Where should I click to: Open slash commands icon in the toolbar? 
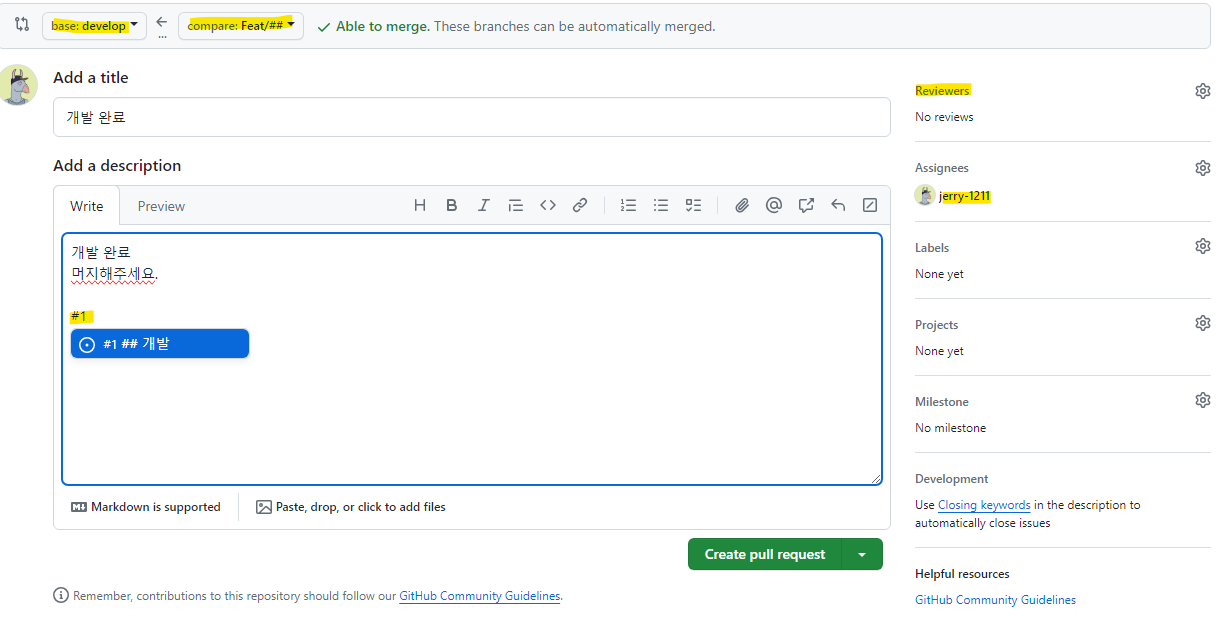point(870,205)
